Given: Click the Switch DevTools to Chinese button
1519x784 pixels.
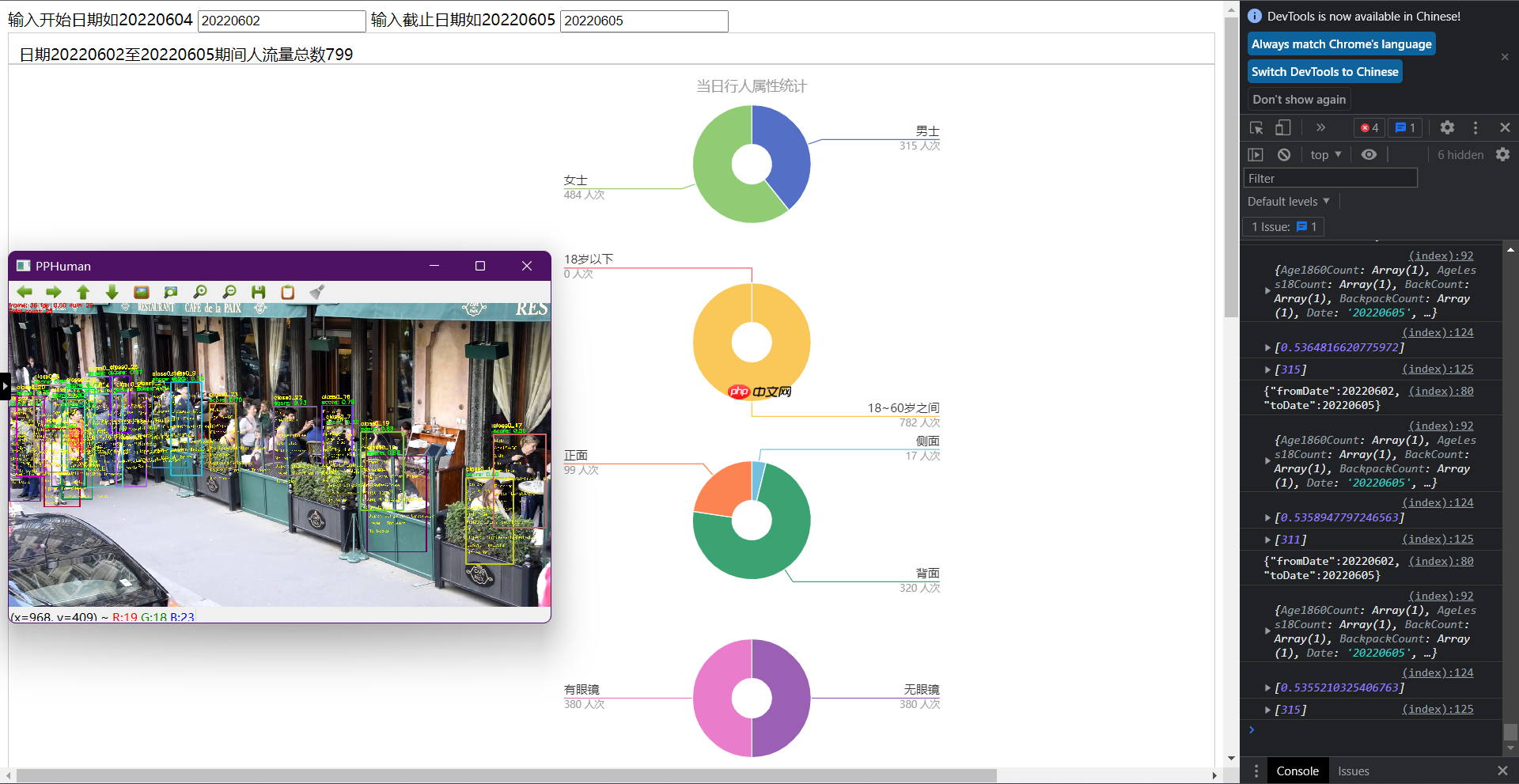Looking at the screenshot, I should point(1324,72).
